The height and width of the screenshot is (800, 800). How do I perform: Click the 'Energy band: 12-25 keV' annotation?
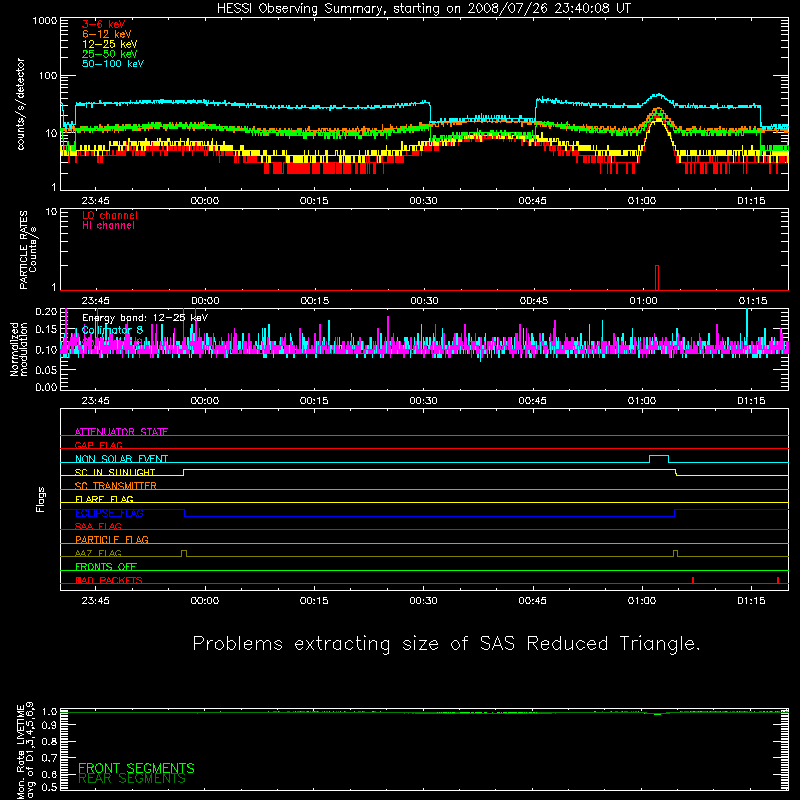145,318
